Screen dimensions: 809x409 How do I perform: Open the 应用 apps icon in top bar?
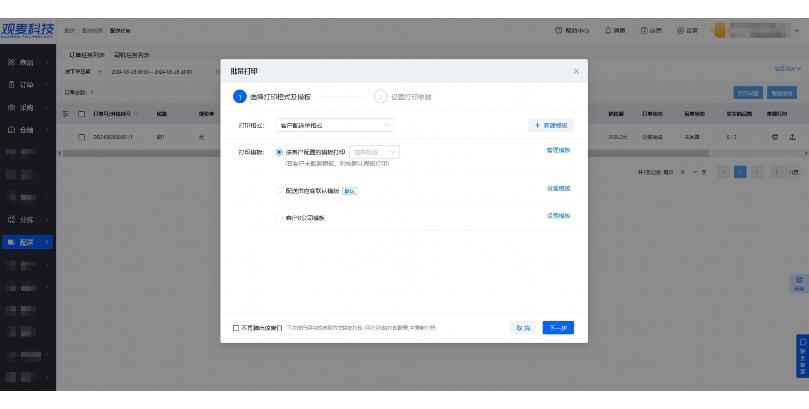pos(644,30)
